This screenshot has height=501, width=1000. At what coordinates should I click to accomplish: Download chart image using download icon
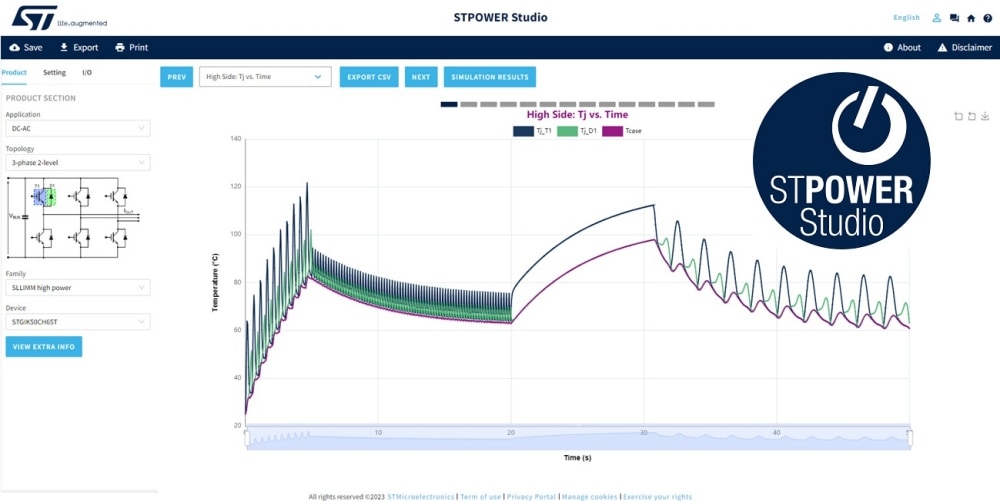[985, 117]
